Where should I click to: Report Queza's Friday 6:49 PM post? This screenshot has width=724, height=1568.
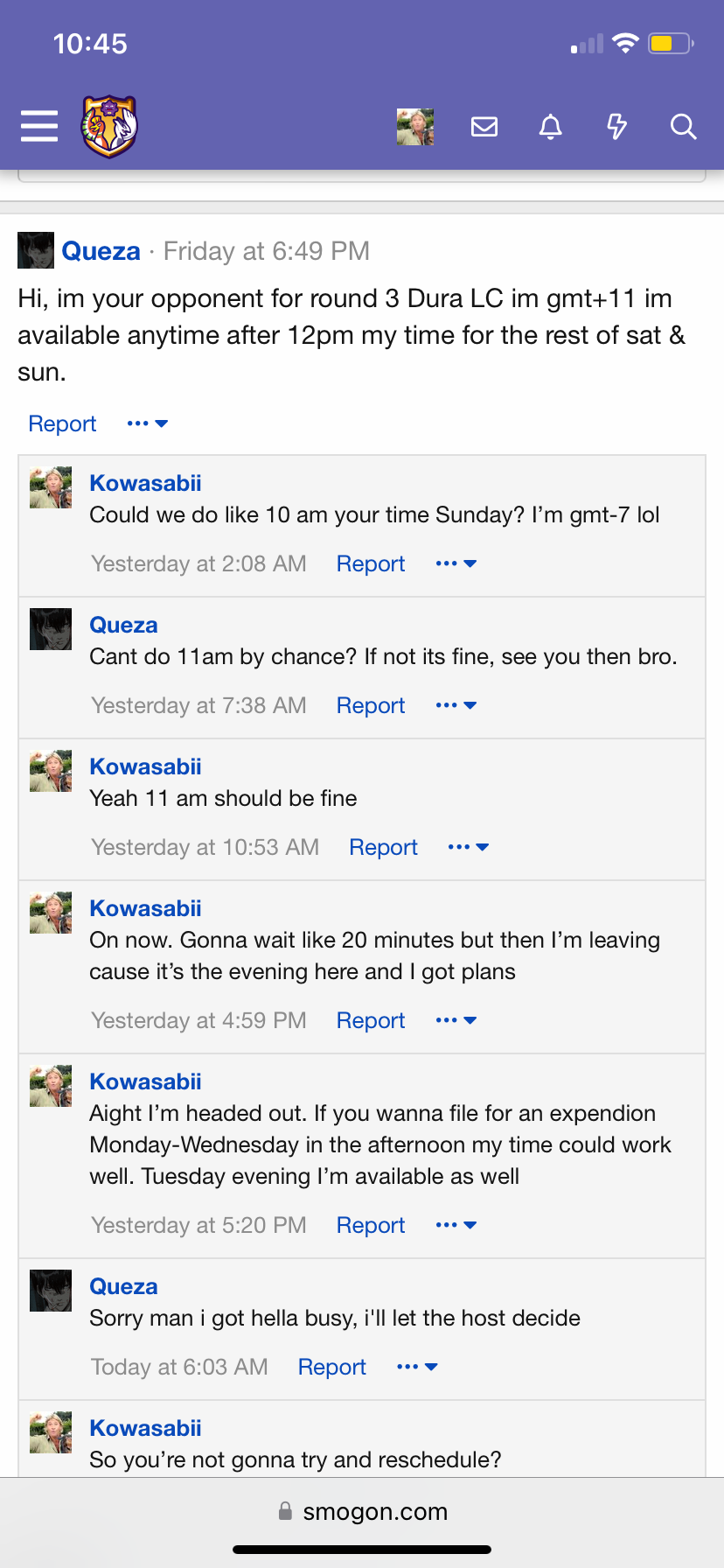(x=62, y=423)
